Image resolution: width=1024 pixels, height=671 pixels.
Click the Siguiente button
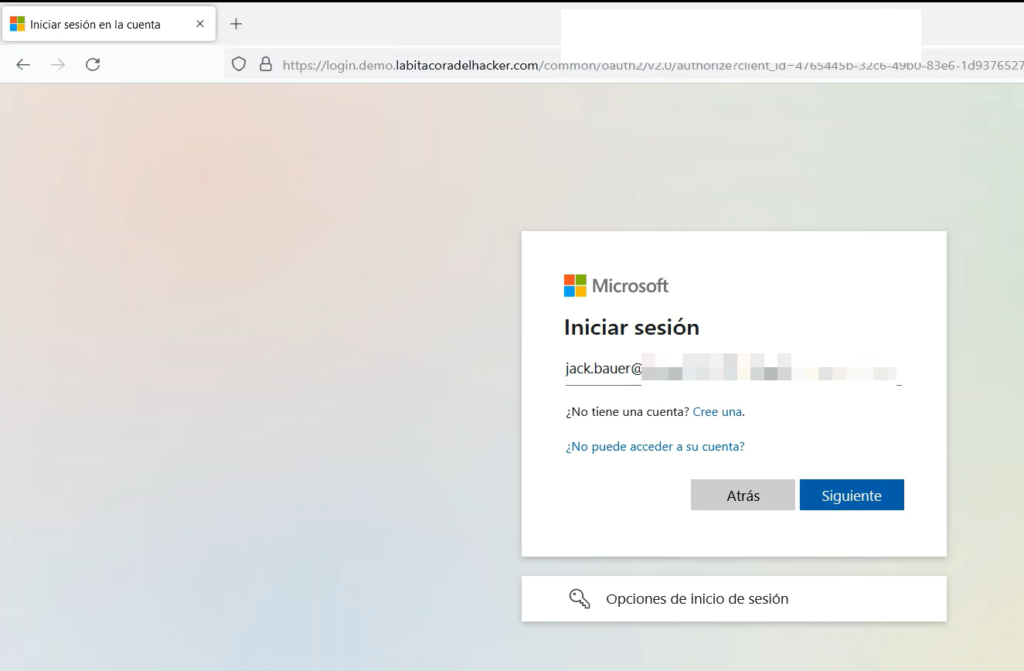tap(852, 495)
